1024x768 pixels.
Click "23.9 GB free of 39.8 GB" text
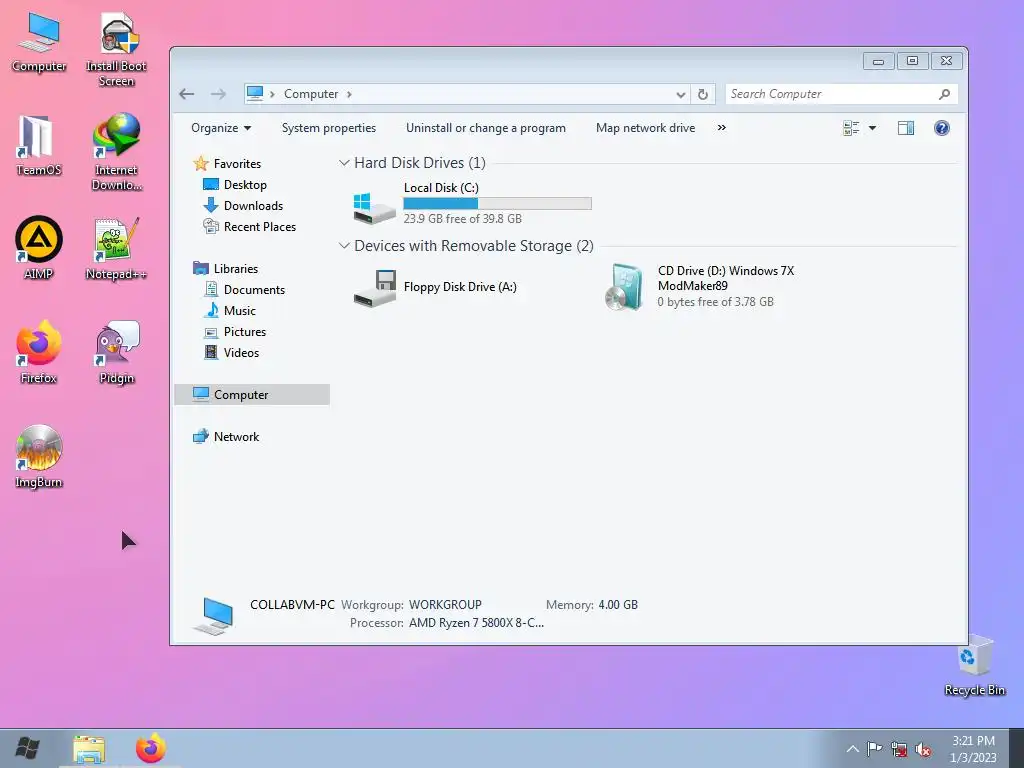pos(462,219)
